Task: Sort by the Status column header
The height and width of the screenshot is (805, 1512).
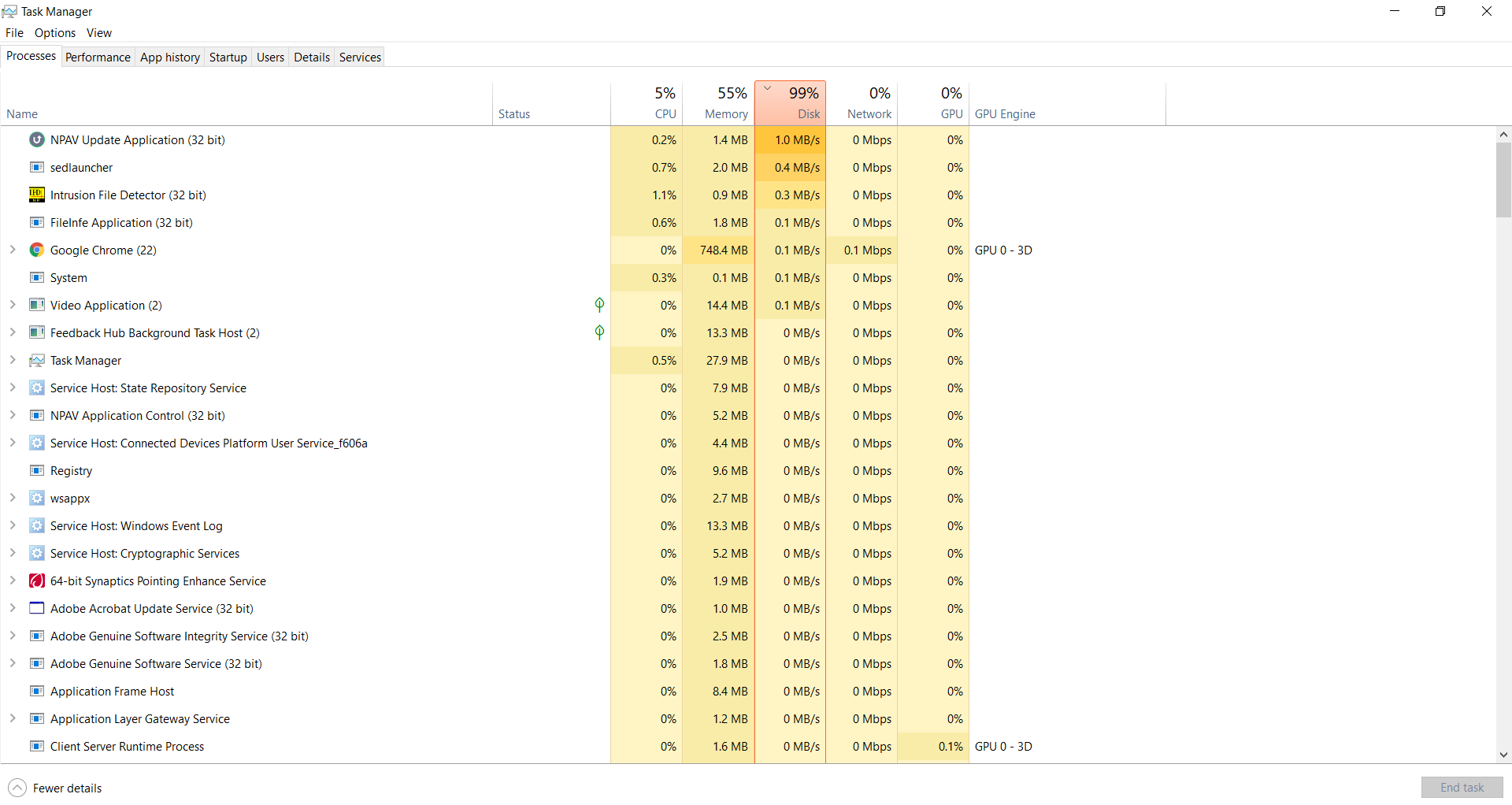Action: [551, 103]
